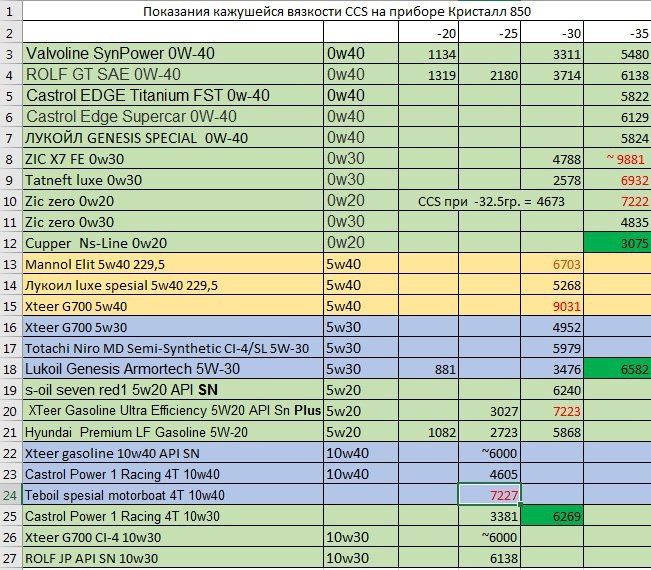Viewport: 651px width, 570px height.
Task: Select the 4952 value for Xteer G700 5w30
Action: tap(552, 327)
